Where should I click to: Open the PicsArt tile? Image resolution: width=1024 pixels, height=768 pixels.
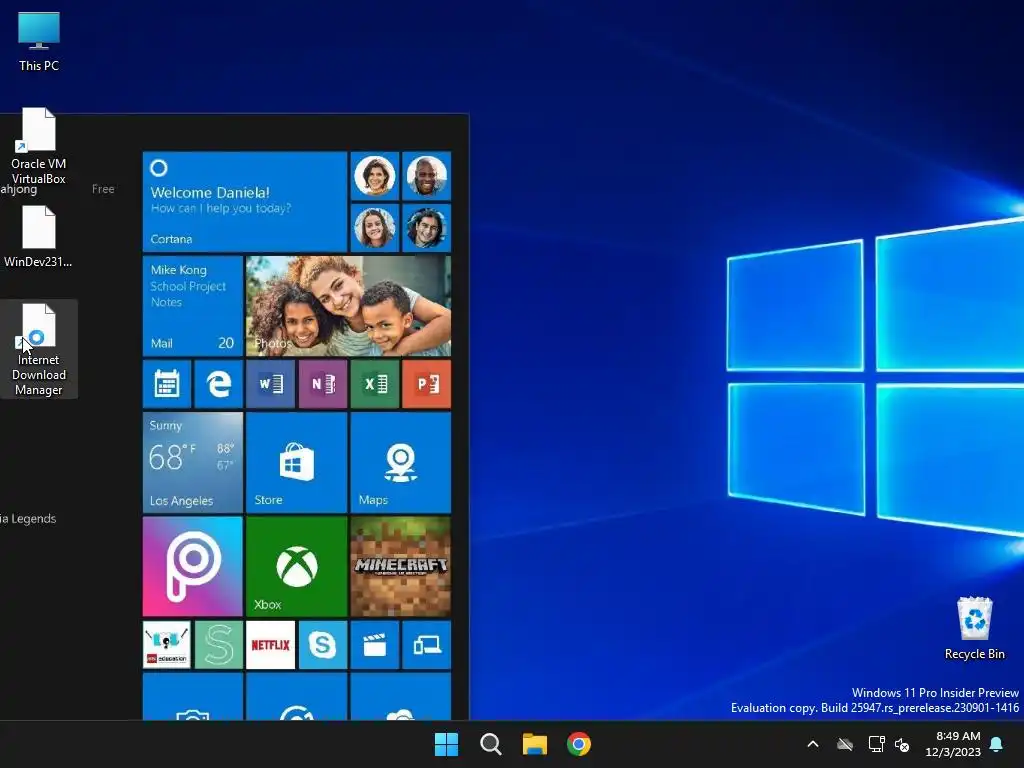[193, 567]
